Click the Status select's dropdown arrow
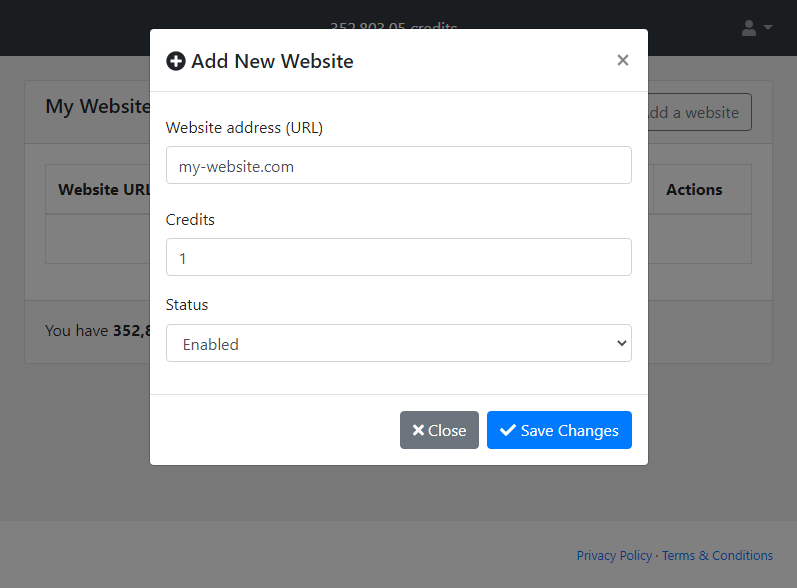 tap(621, 343)
